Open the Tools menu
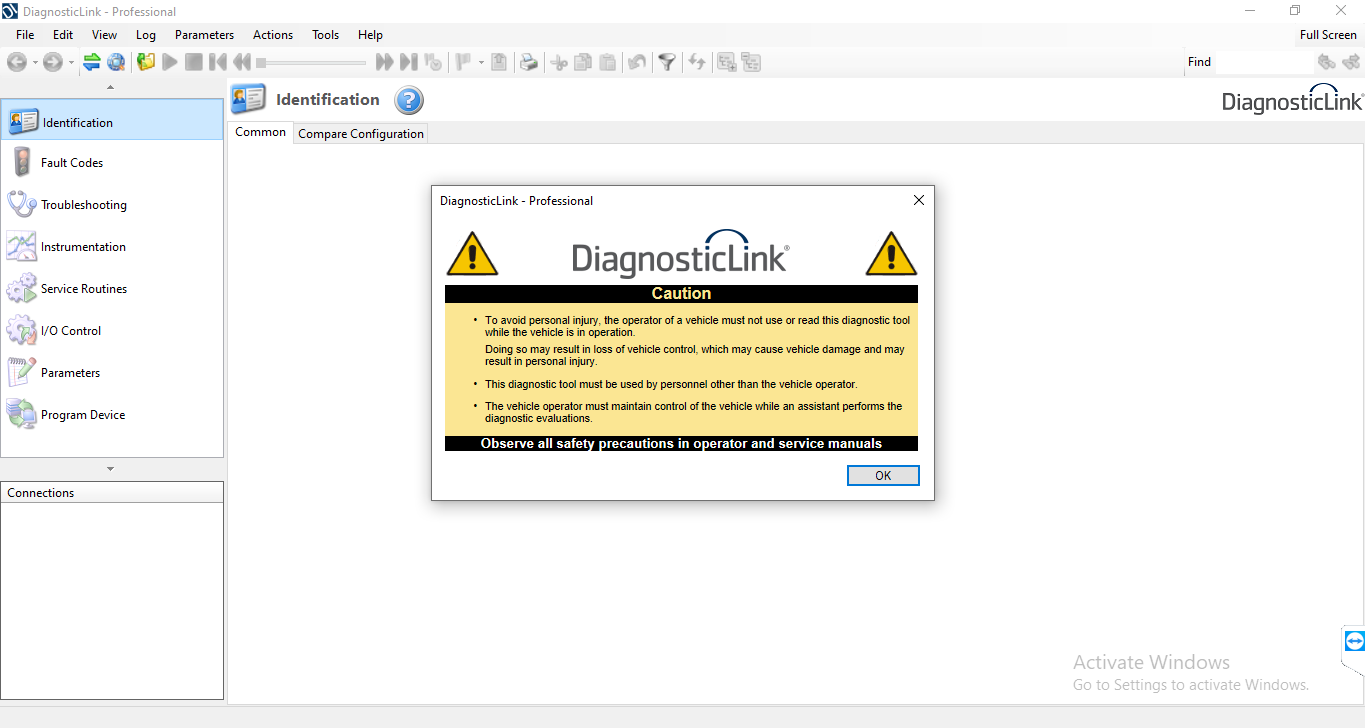 (325, 34)
